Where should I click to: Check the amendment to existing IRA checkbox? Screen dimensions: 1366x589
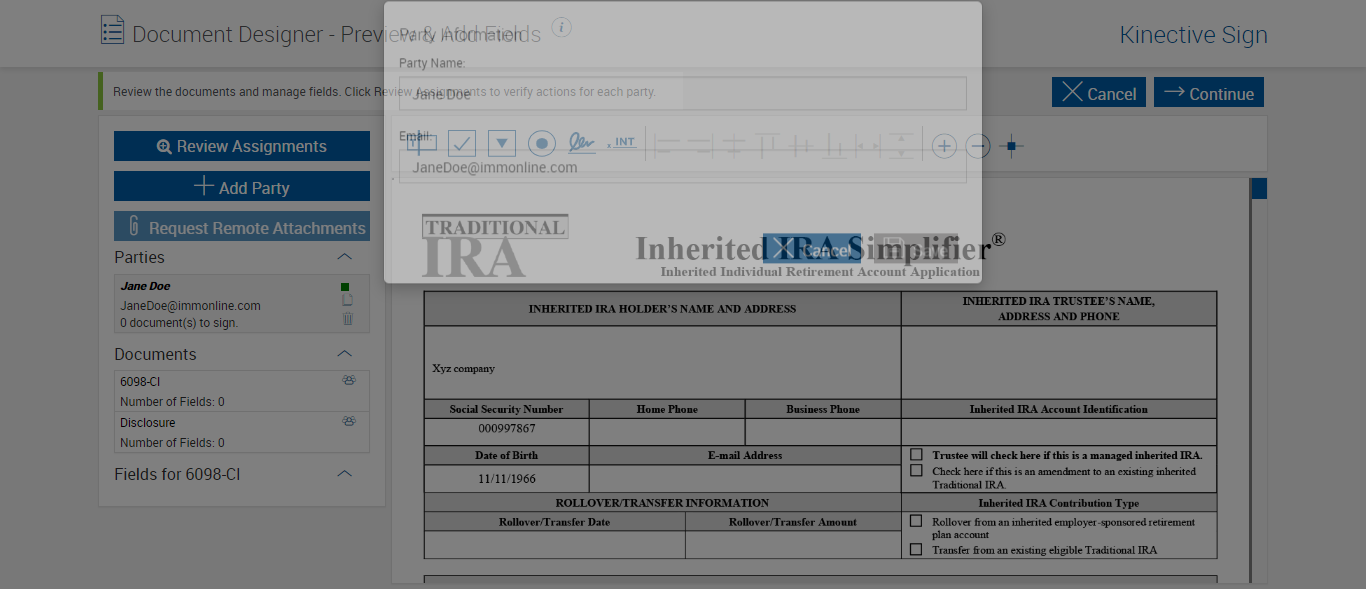coord(916,470)
